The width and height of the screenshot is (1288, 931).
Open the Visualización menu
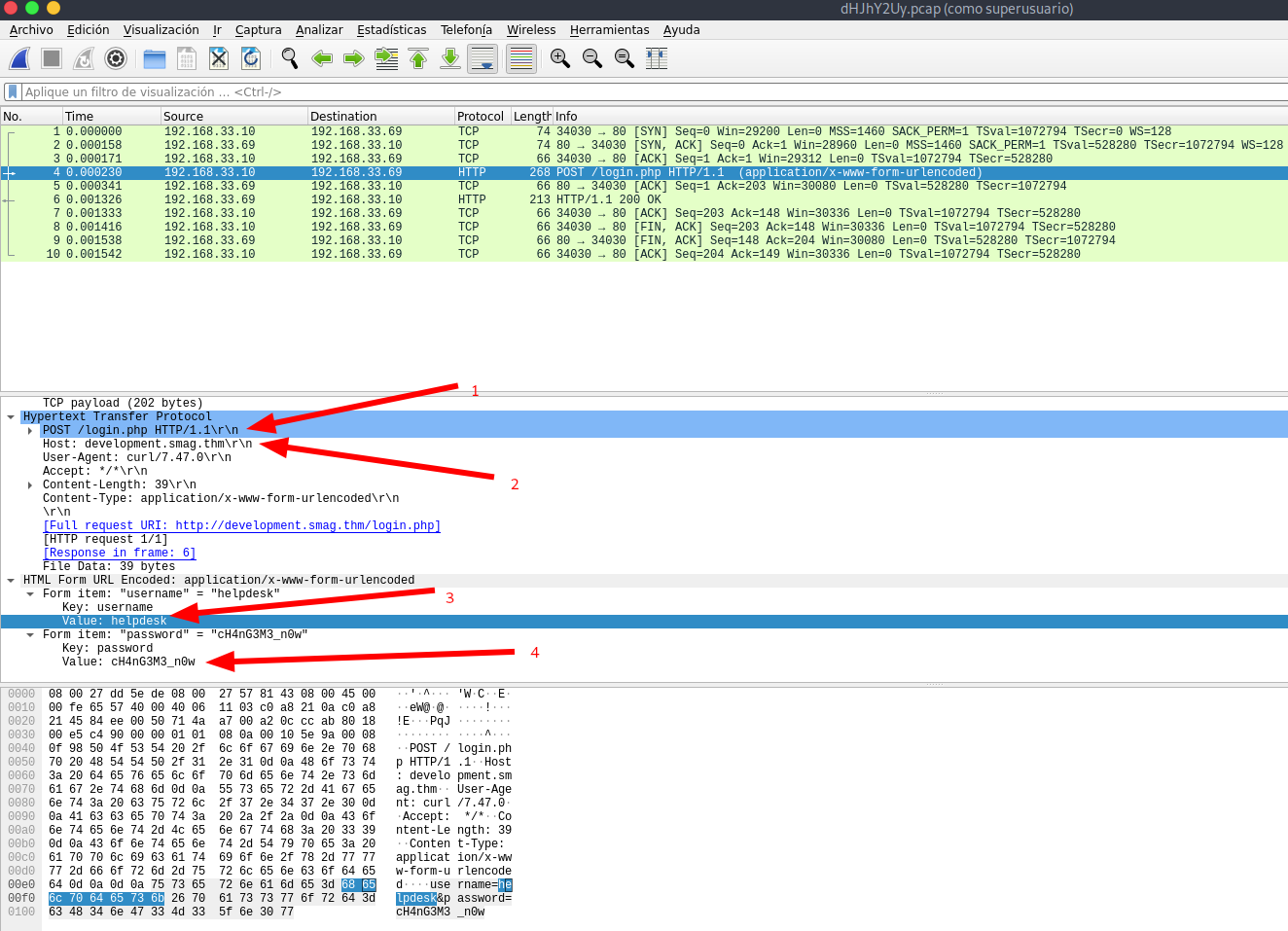161,30
